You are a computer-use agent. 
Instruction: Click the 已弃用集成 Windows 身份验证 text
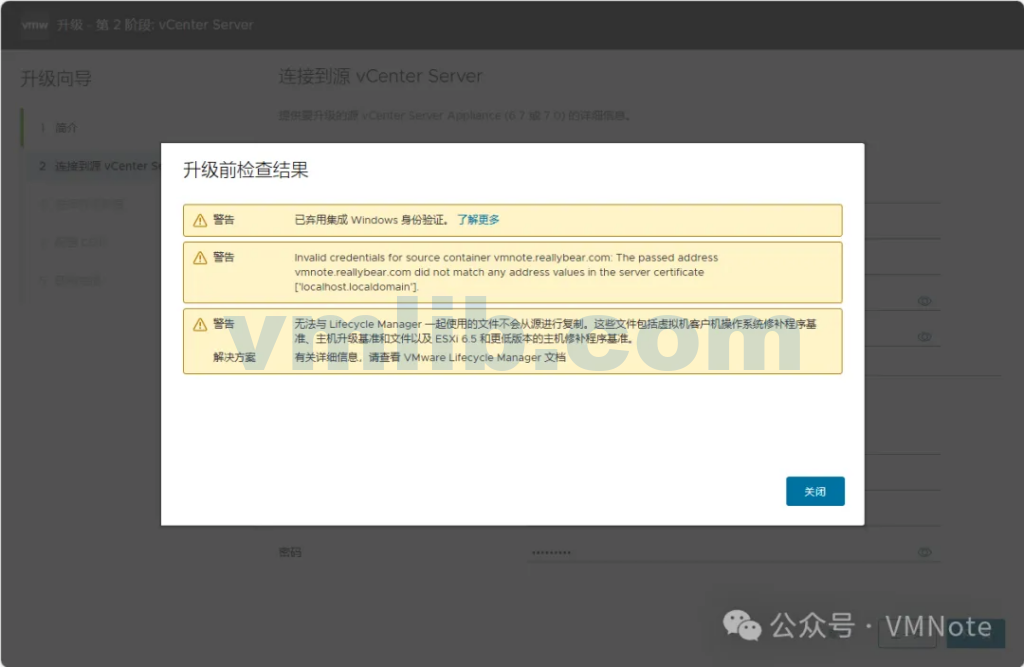[x=372, y=220]
